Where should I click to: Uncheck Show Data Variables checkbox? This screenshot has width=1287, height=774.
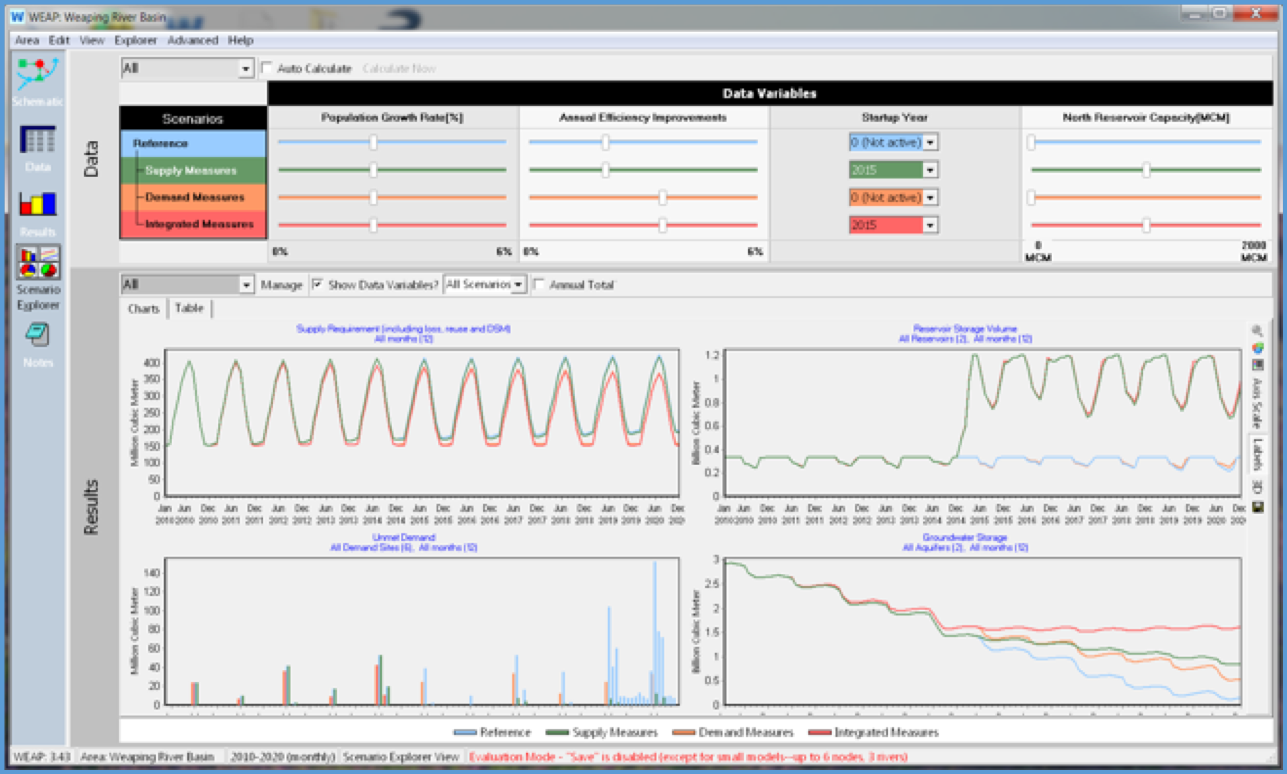pyautogui.click(x=318, y=285)
